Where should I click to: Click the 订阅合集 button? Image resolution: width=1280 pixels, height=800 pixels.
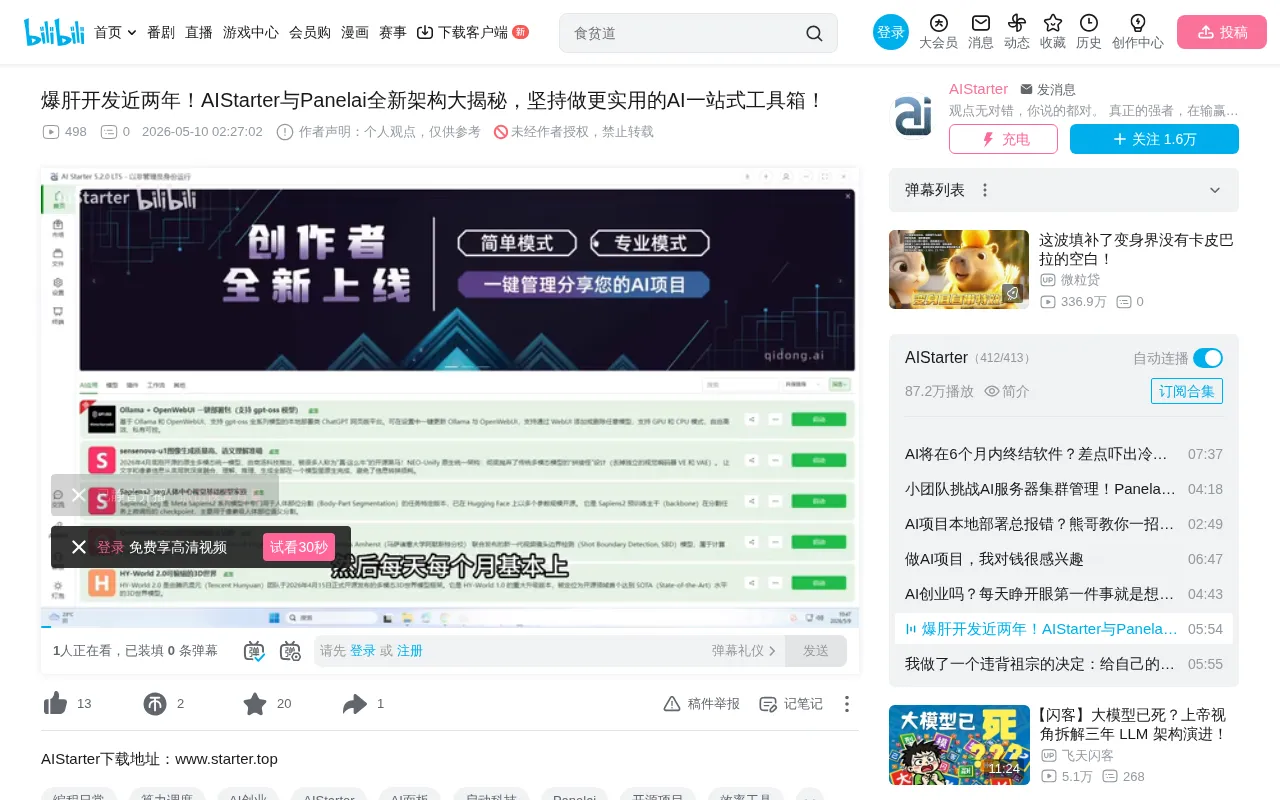(1187, 391)
